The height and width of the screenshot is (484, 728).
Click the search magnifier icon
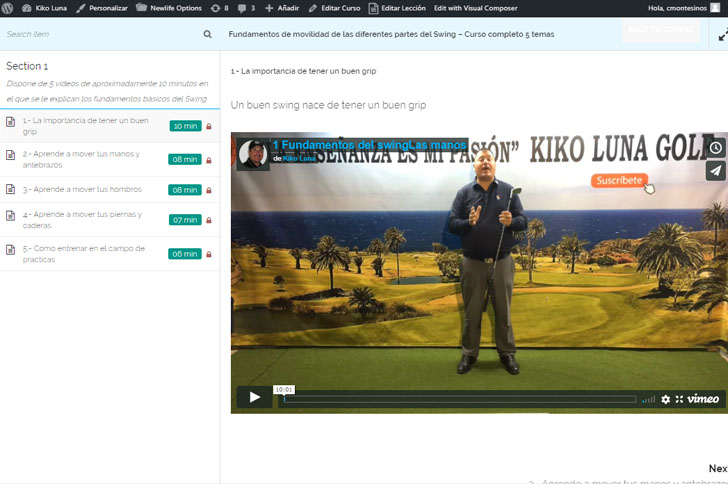coord(208,34)
